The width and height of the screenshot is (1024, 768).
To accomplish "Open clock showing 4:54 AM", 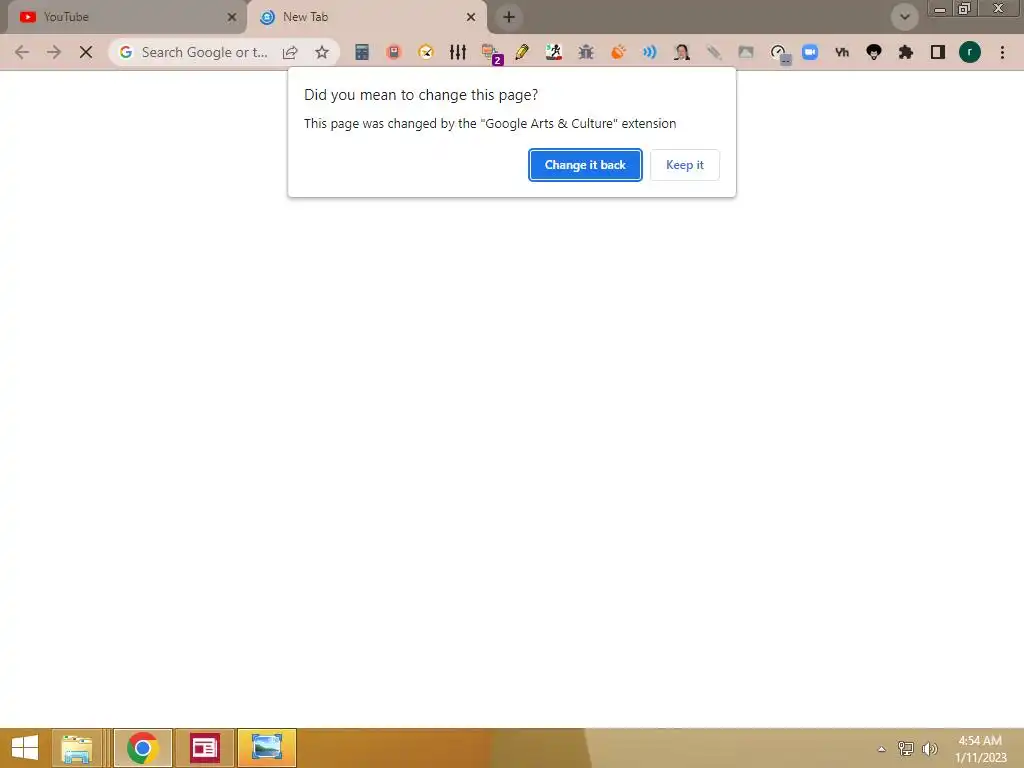I will pos(980,748).
